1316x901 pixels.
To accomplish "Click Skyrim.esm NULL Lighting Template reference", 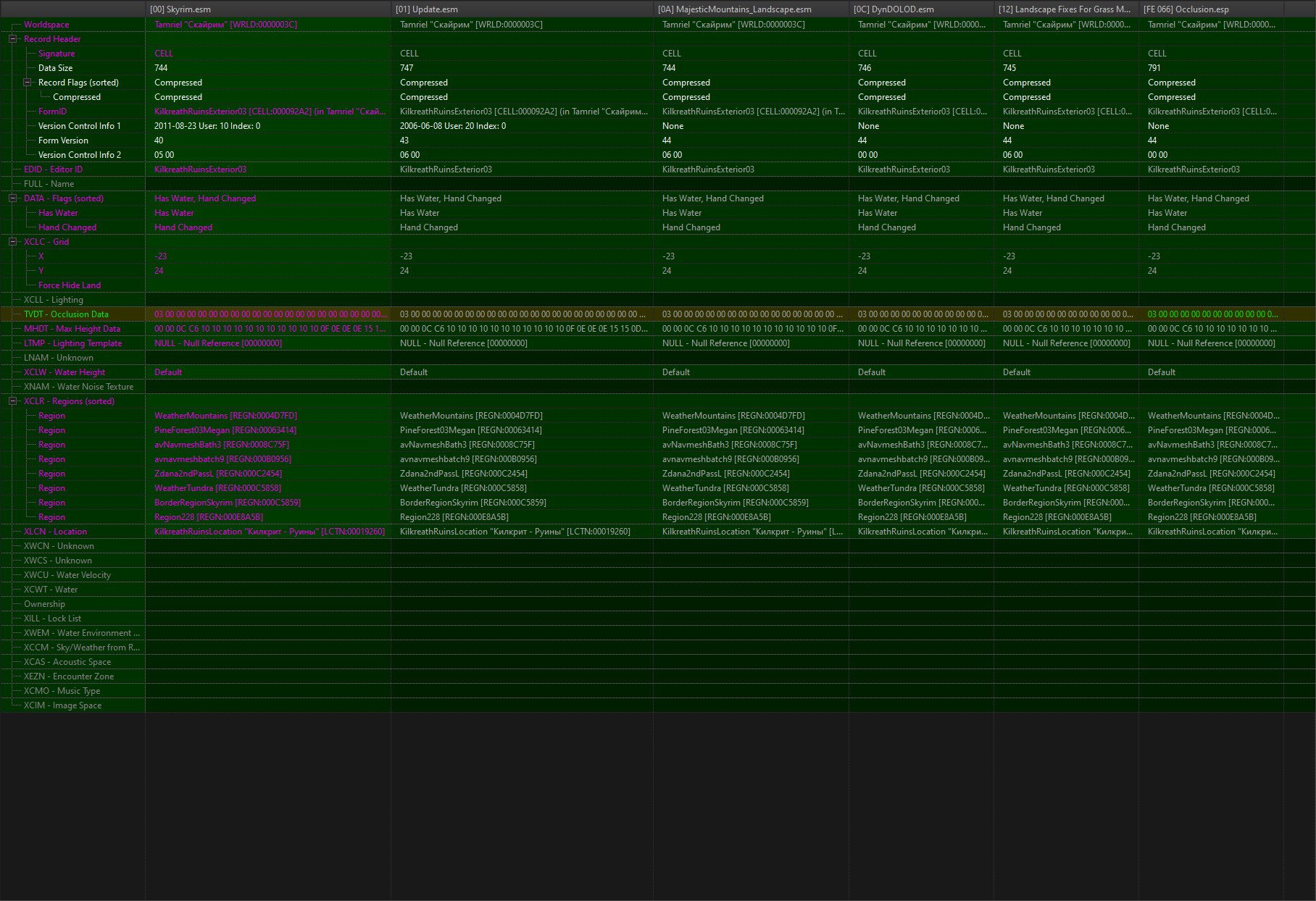I will point(218,343).
